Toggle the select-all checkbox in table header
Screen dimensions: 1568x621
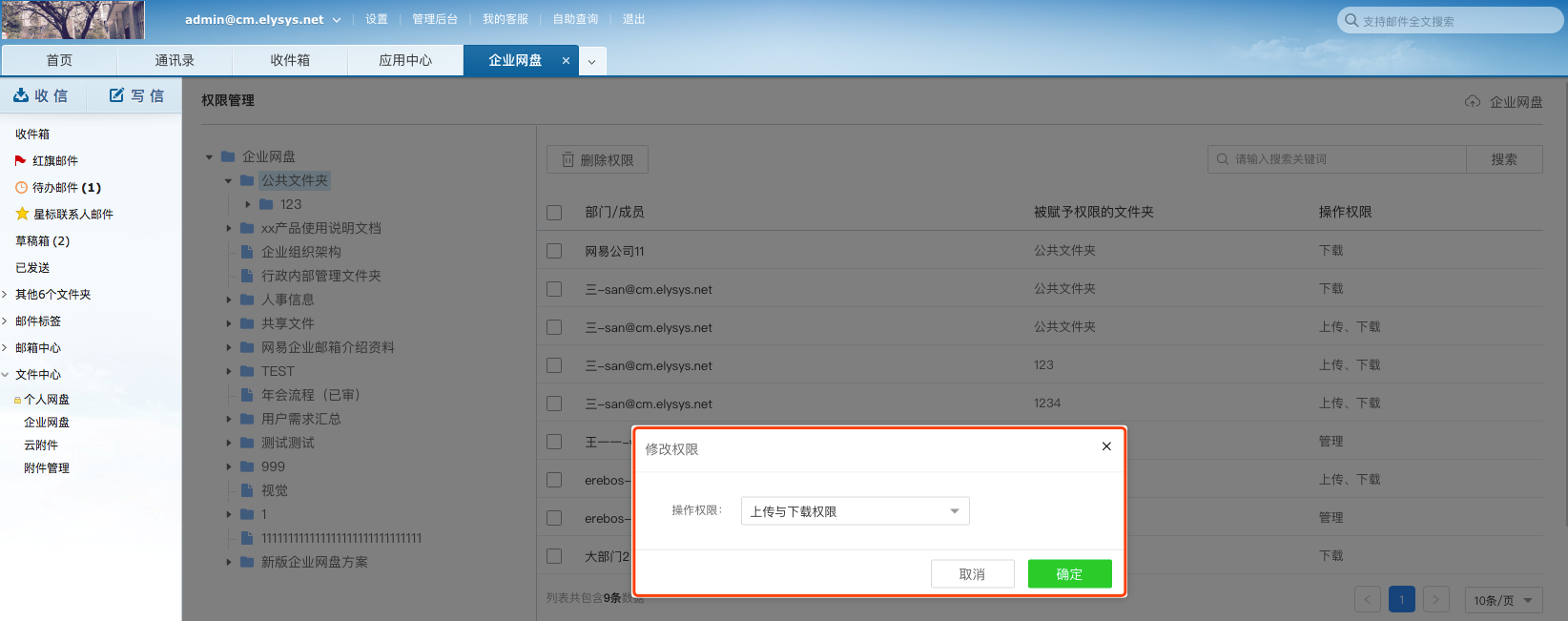point(554,213)
